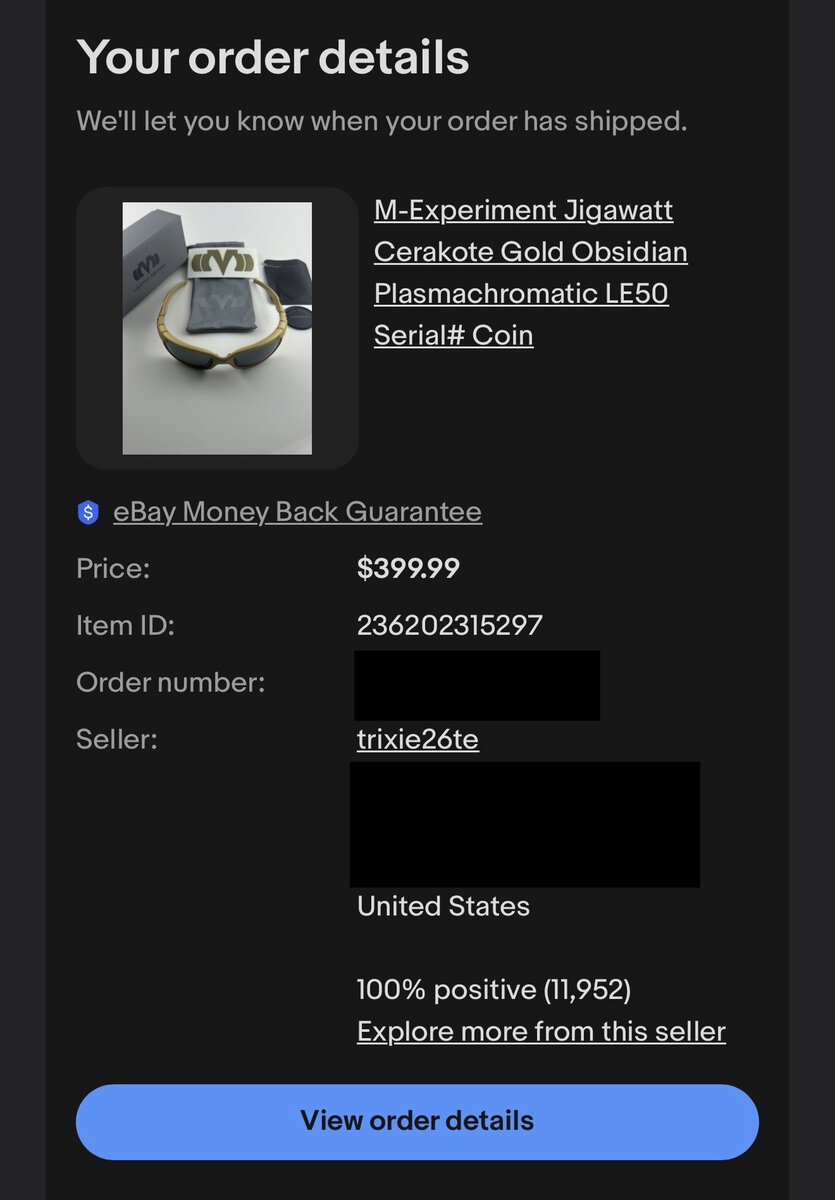Visit seller trixie26te's profile

tap(417, 740)
